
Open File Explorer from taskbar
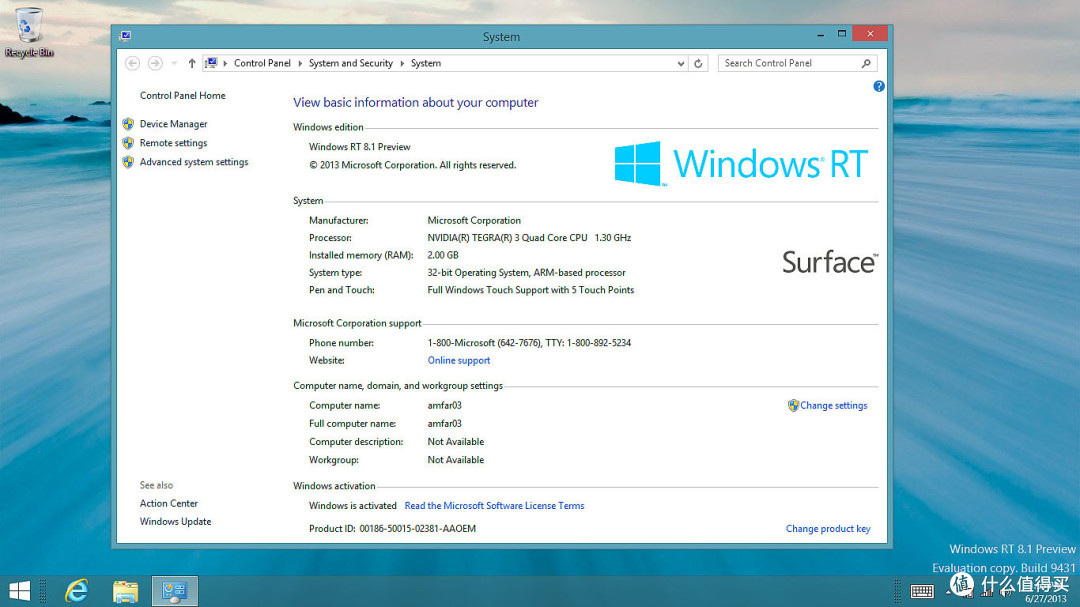(125, 591)
